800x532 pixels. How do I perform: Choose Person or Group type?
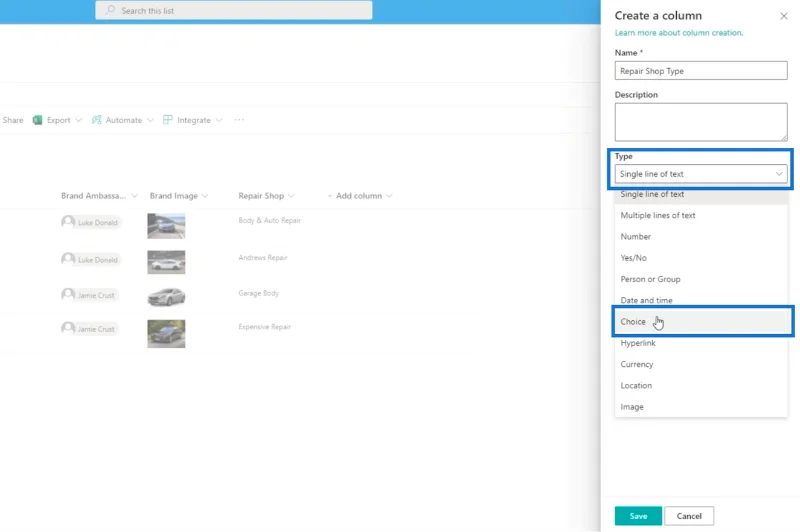[x=701, y=279]
